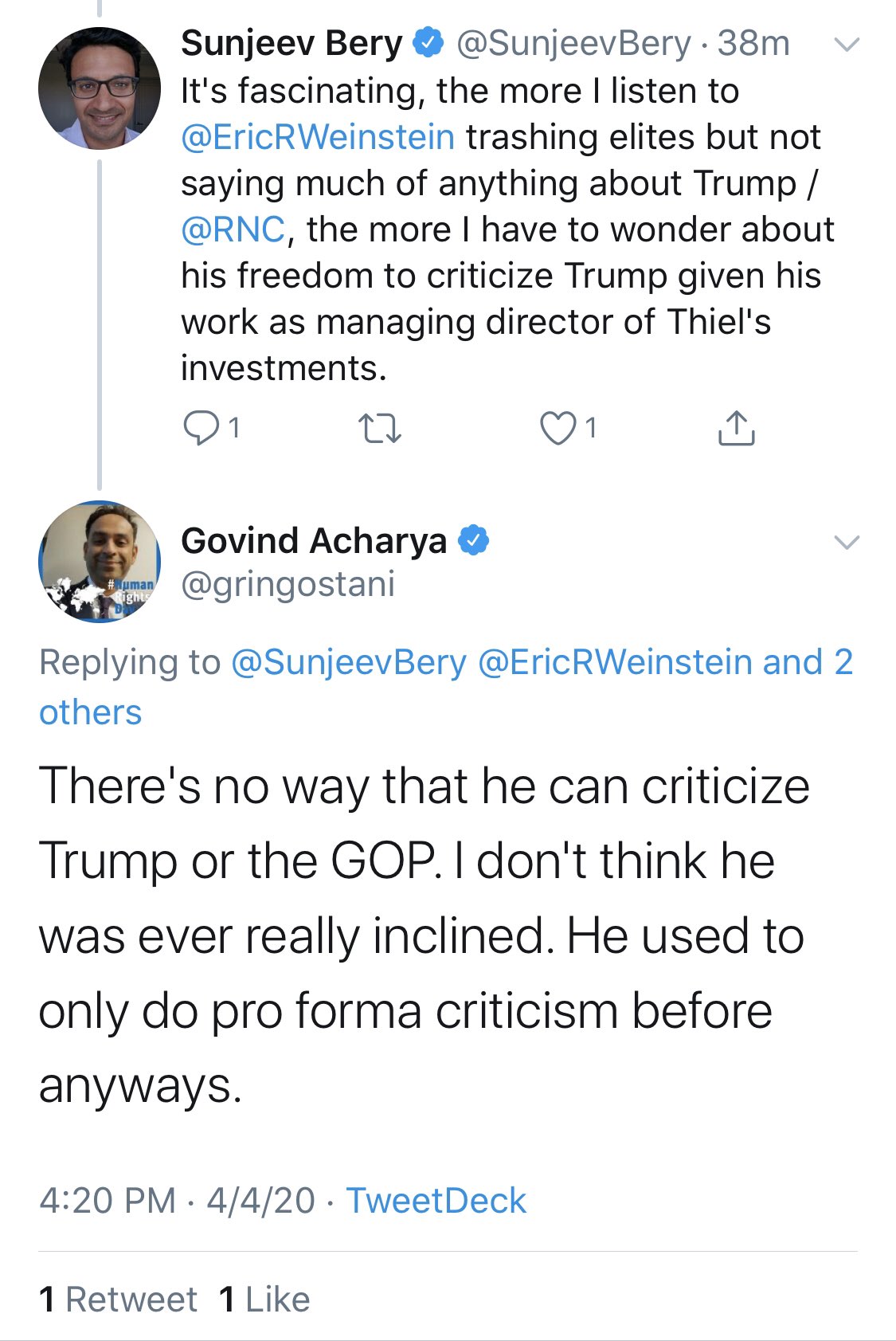Open @SunjeevBery in the Replying to line
This screenshot has width=896, height=1341.
pos(348,662)
